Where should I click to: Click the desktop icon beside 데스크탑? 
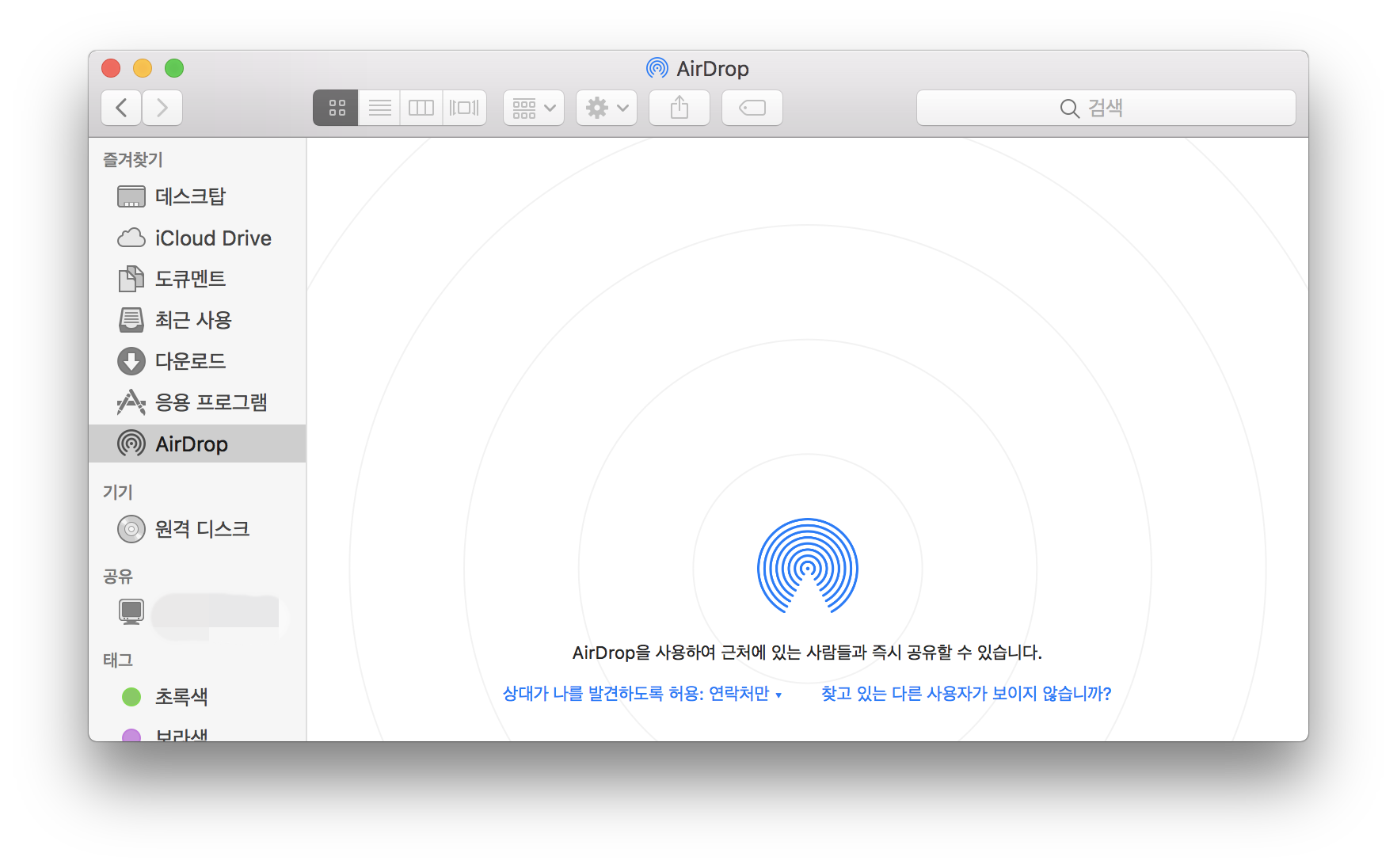(131, 196)
